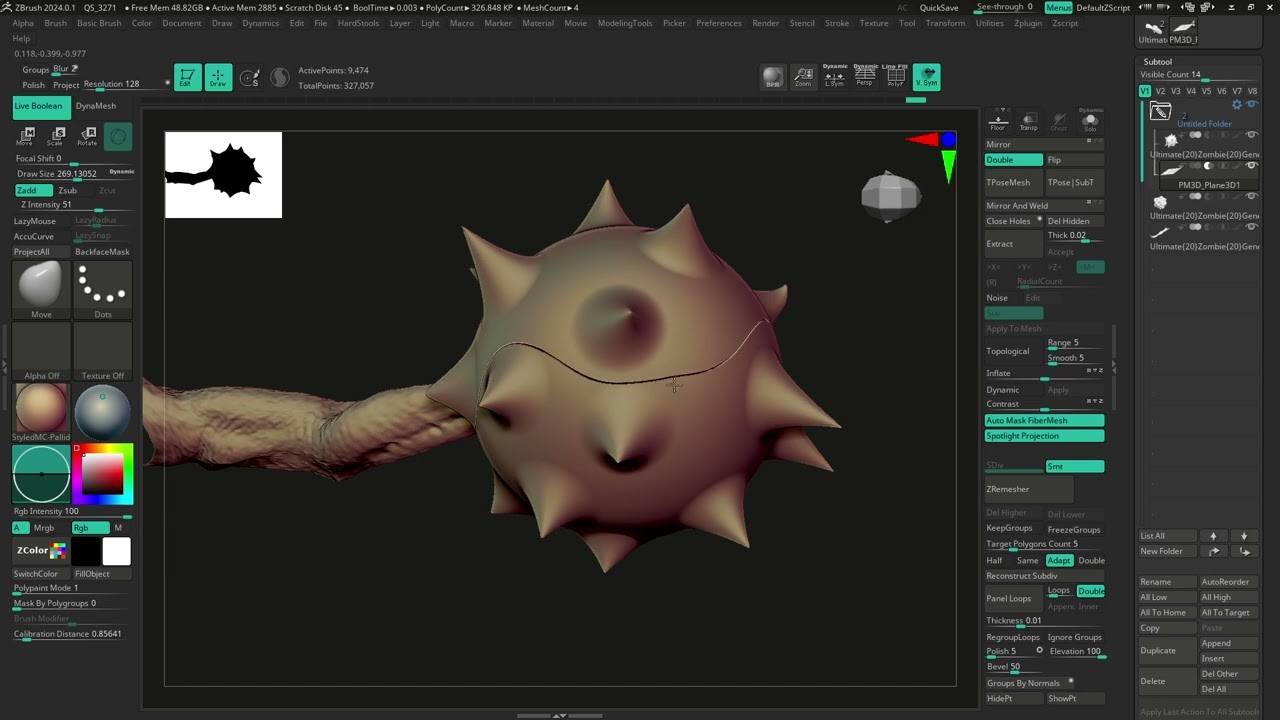Adjust the Target Polygons Count slider
This screenshot has height=720, width=1280.
click(x=1045, y=544)
